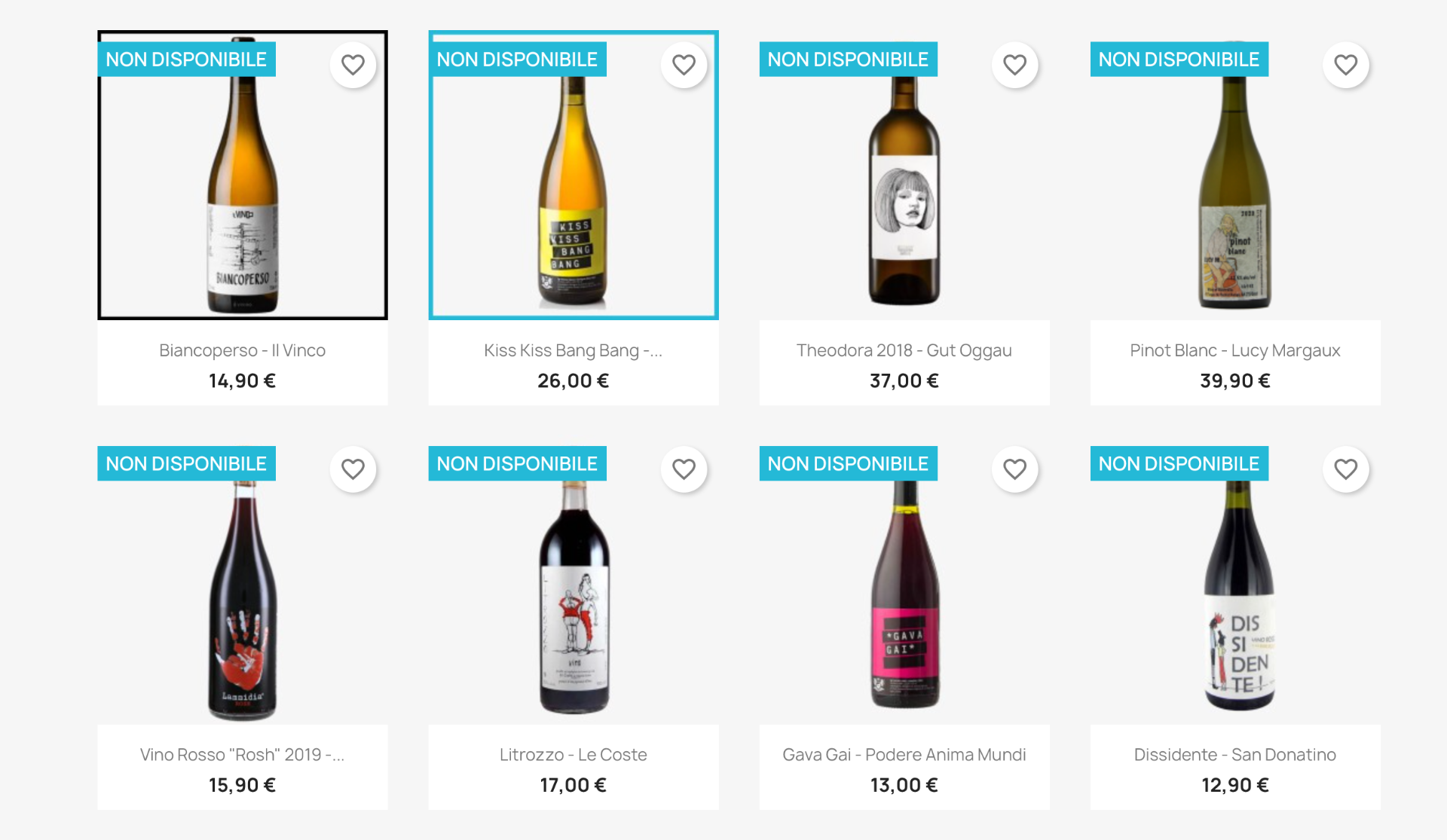This screenshot has width=1447, height=840.
Task: Favorite the Litrozzo - Le Coste wine
Action: click(x=684, y=469)
